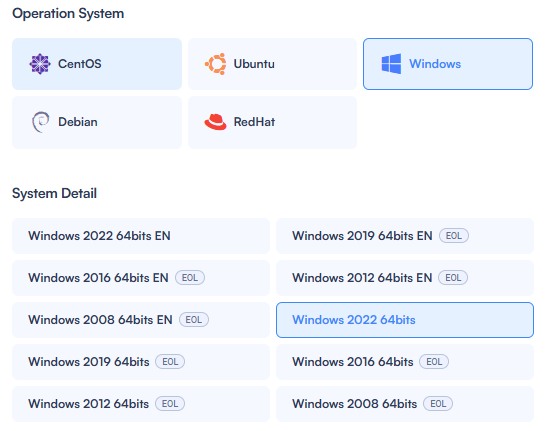Click the Operation System heading
This screenshot has height=431, width=546.
tap(68, 14)
